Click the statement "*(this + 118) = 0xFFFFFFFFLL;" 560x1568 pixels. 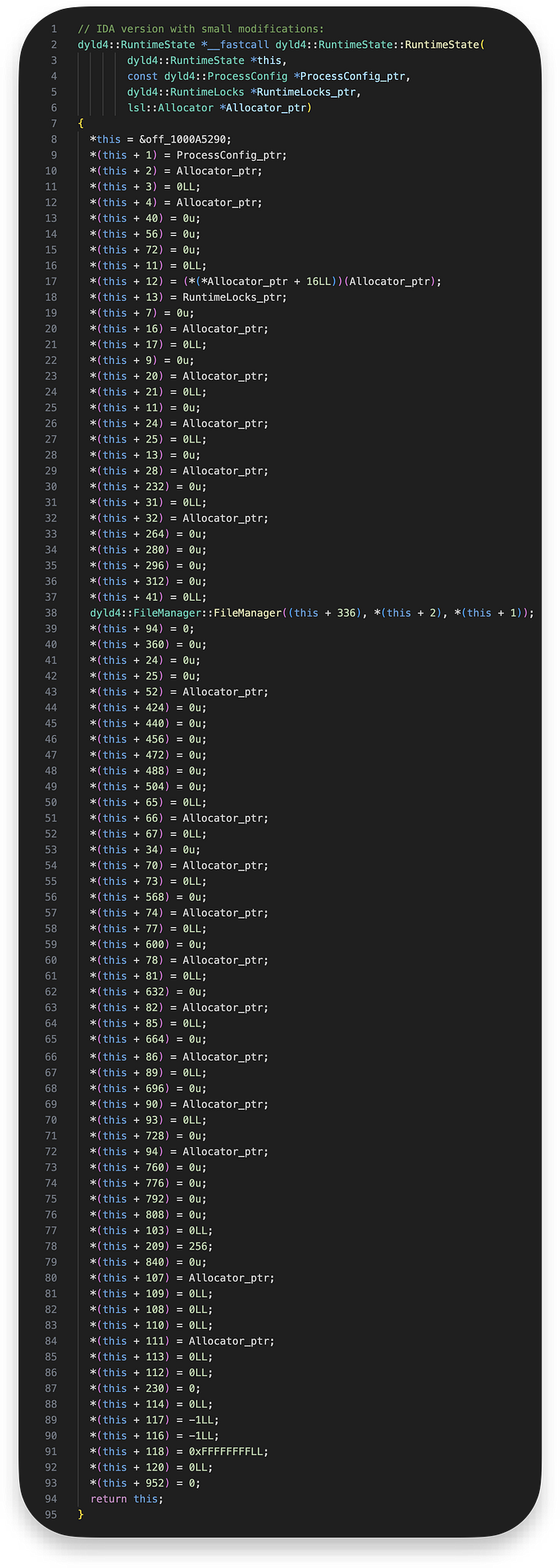(179, 1452)
